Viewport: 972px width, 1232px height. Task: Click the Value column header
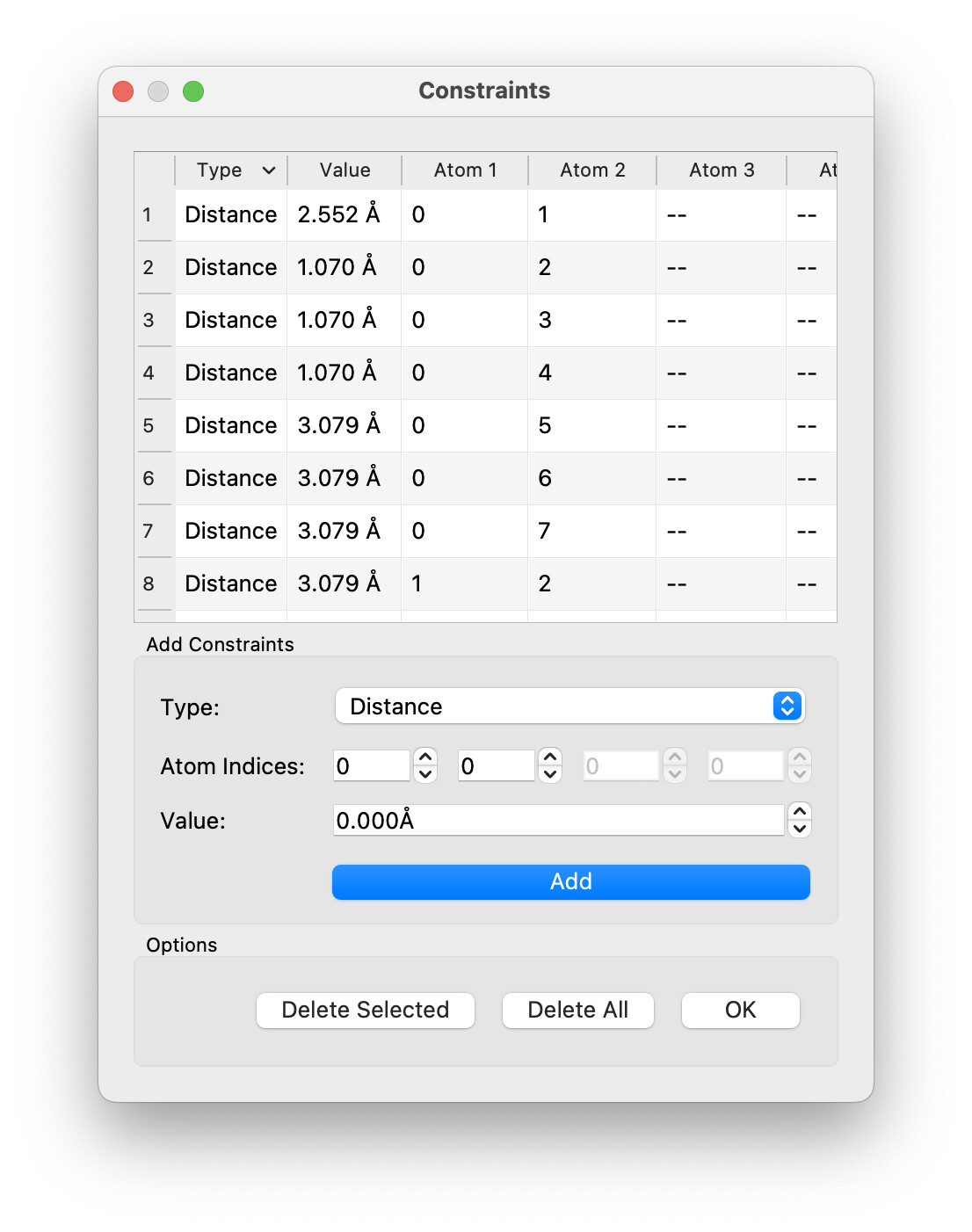click(x=345, y=170)
